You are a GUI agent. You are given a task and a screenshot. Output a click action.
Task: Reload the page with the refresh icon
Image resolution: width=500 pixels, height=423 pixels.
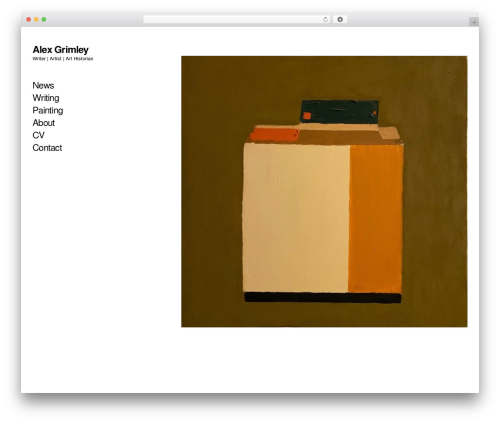coord(325,19)
